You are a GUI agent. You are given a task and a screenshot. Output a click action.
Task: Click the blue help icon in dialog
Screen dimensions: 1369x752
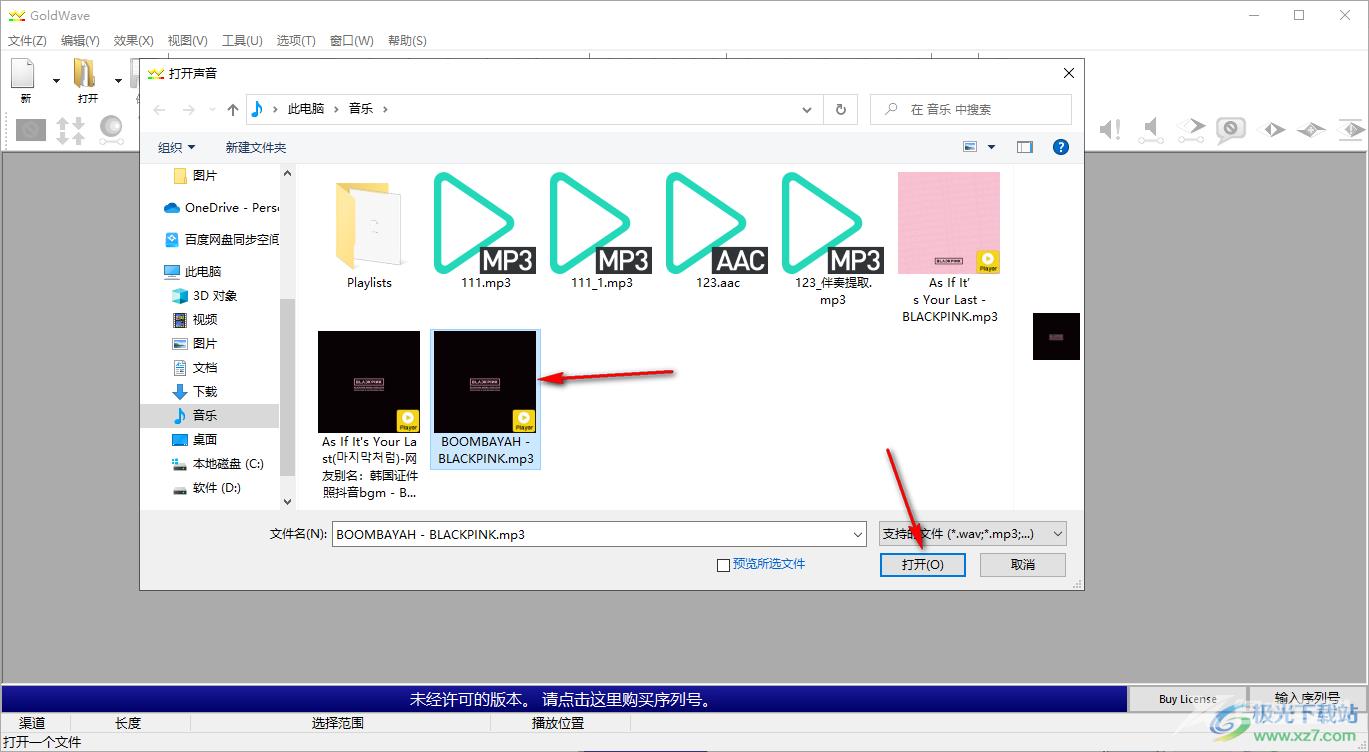1061,147
